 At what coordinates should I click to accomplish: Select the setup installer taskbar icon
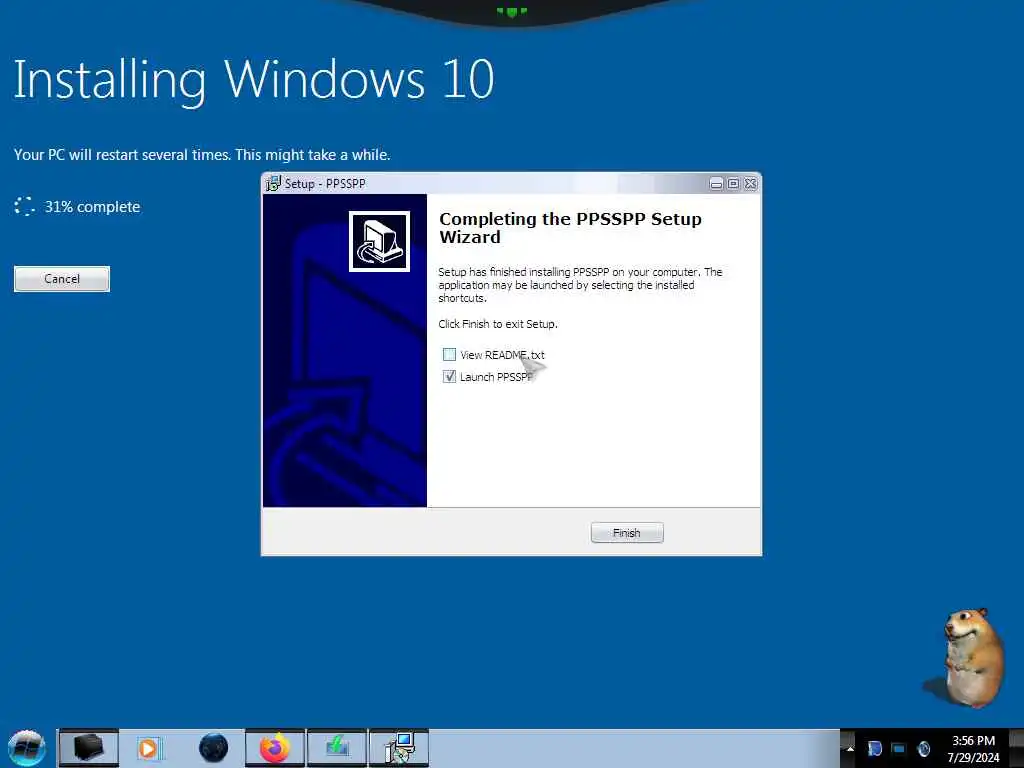coord(399,748)
